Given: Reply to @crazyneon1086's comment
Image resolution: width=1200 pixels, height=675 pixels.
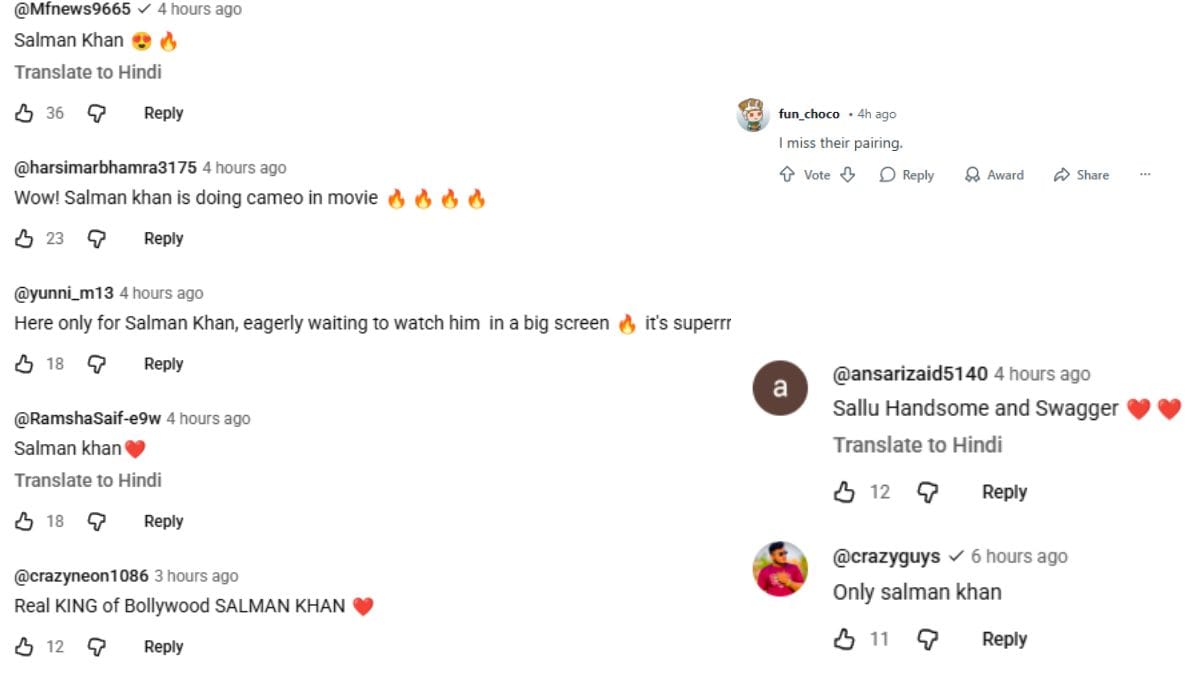Looking at the screenshot, I should [162, 646].
